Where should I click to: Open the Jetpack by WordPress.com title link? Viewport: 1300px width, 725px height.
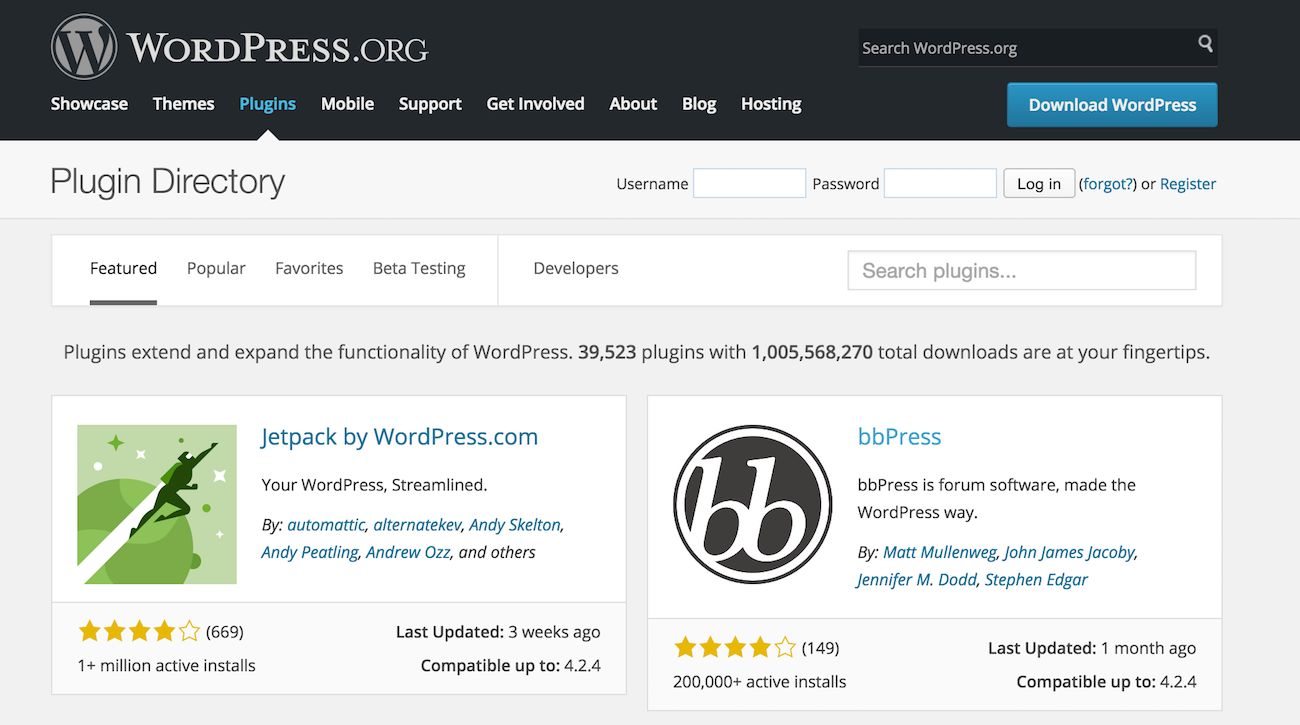pyautogui.click(x=400, y=437)
